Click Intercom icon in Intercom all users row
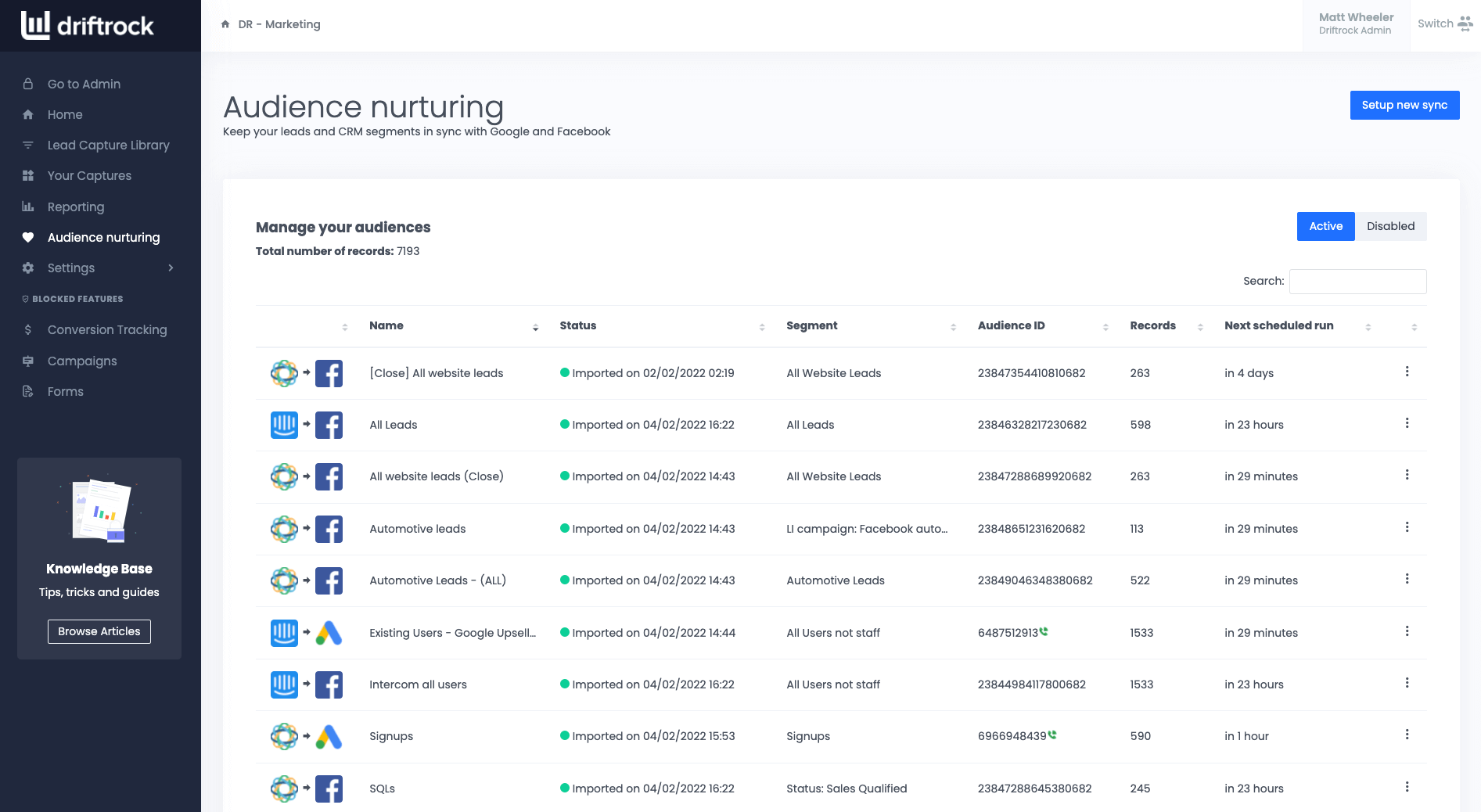The image size is (1481, 812). tap(284, 684)
